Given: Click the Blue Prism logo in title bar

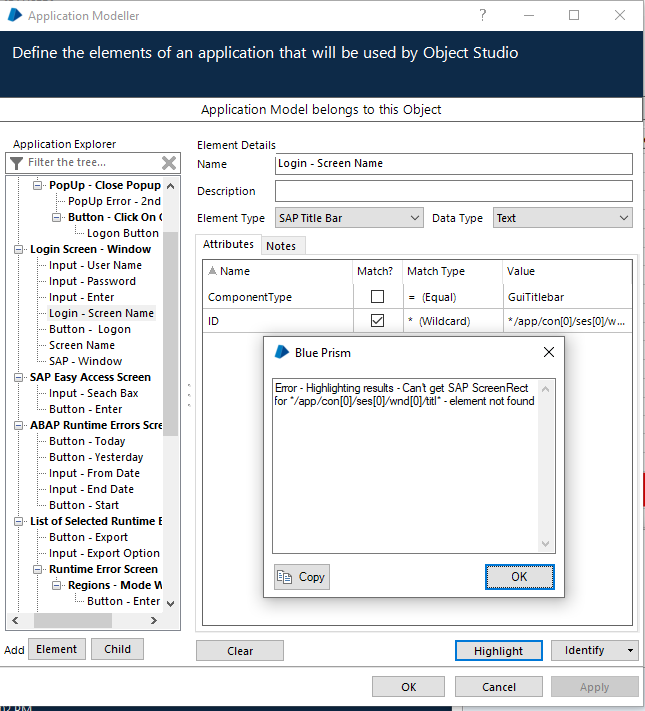Looking at the screenshot, I should point(15,15).
